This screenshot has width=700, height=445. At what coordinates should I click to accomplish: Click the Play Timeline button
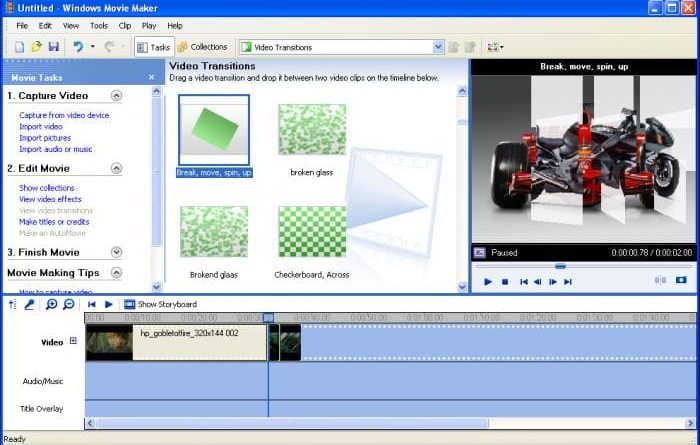click(x=108, y=304)
